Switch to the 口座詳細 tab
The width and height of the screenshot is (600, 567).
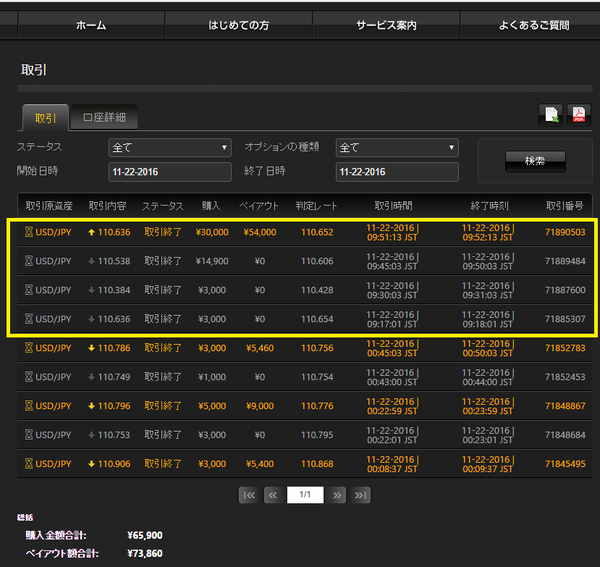(104, 117)
